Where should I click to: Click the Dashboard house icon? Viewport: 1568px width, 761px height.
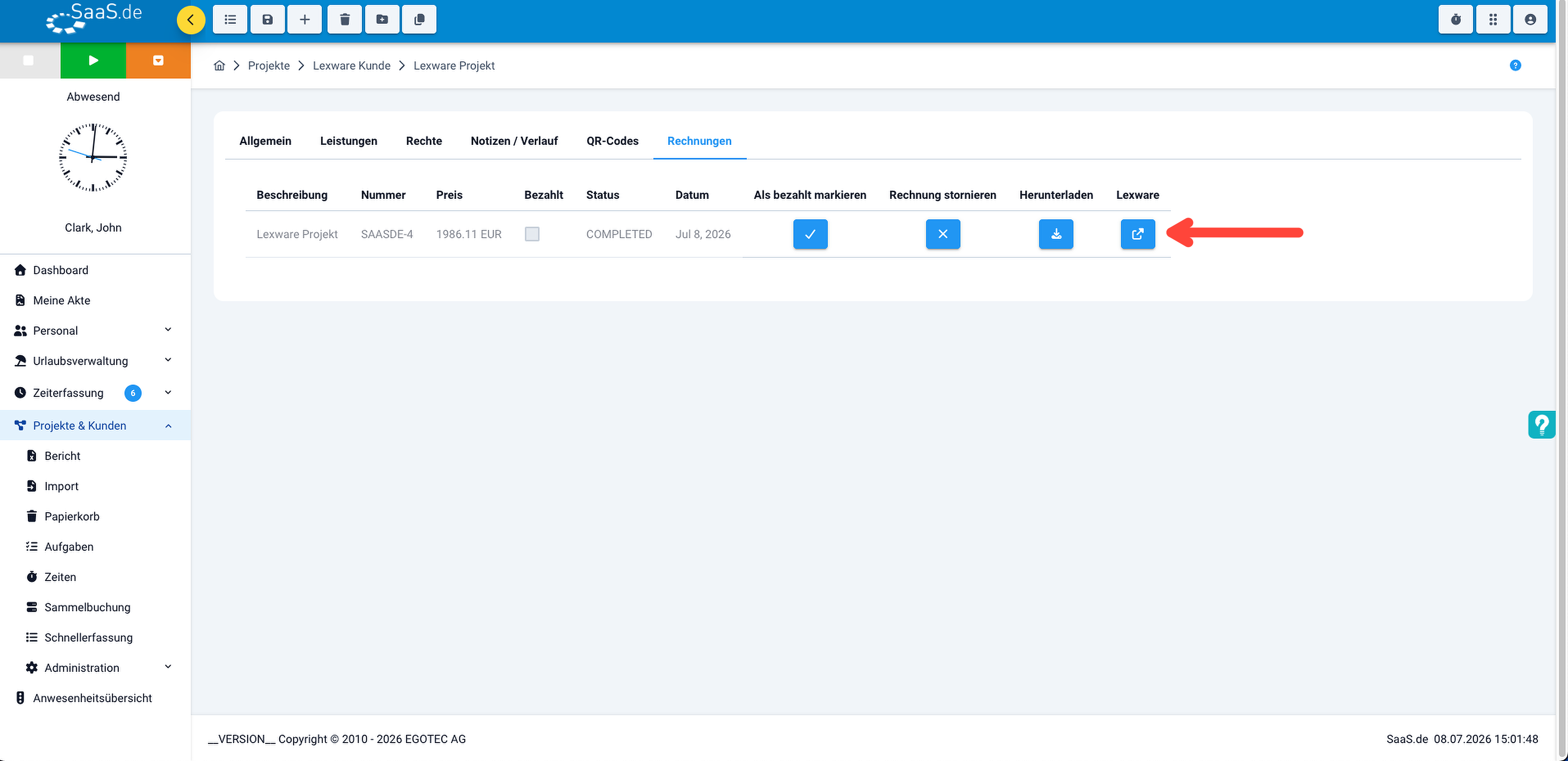pos(20,270)
